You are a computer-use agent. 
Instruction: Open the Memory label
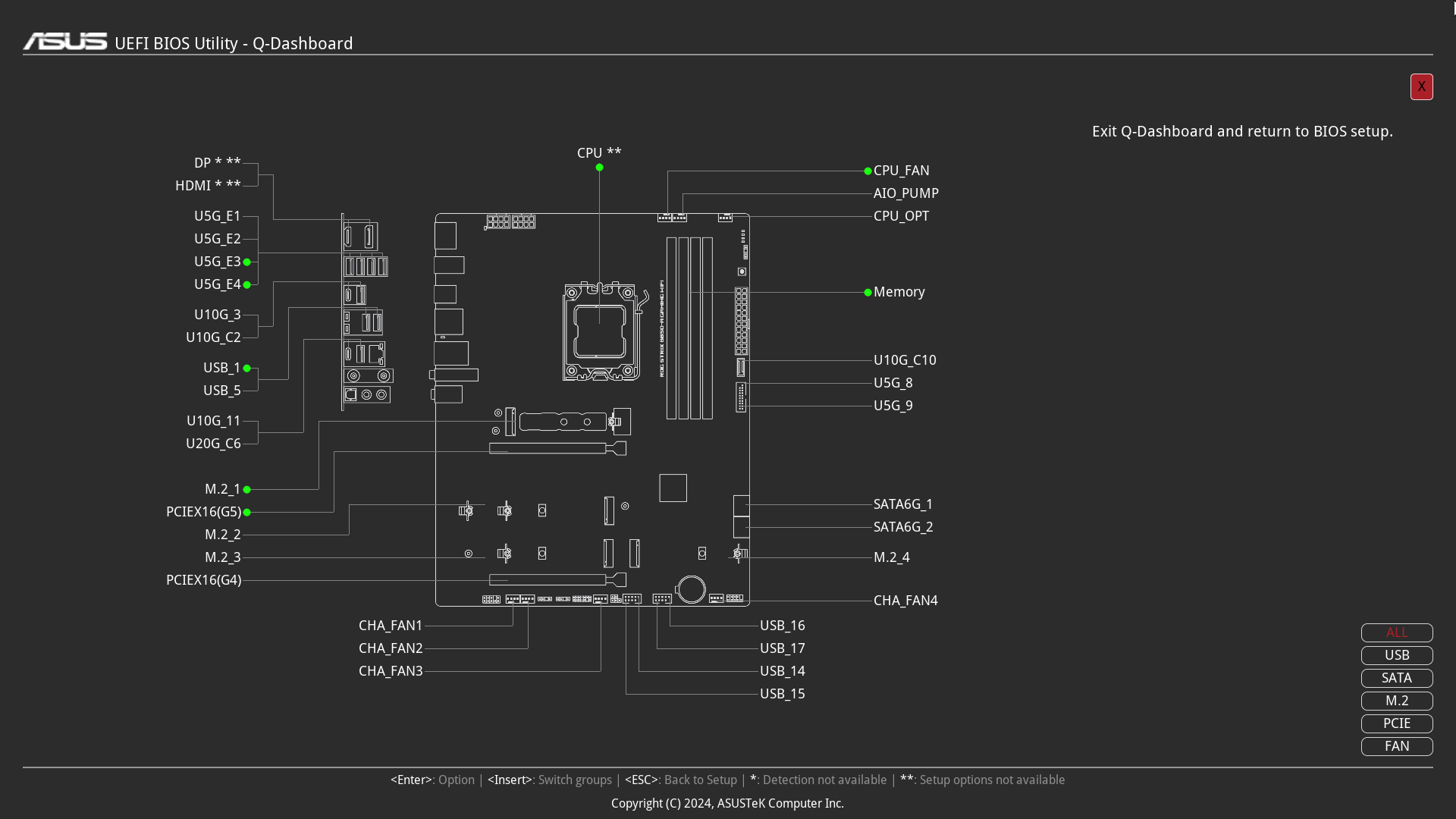tap(899, 292)
